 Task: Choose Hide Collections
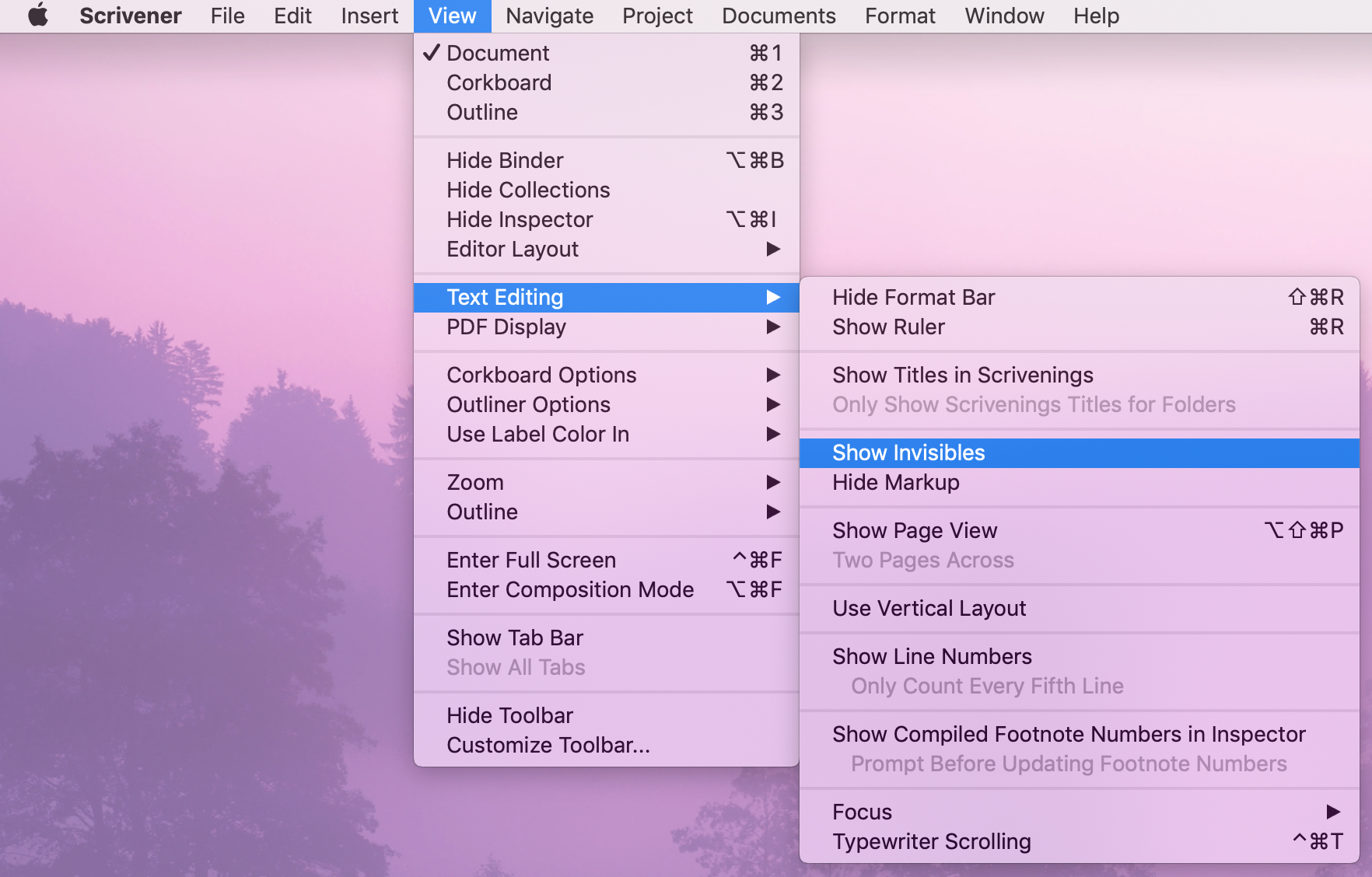[x=607, y=190]
